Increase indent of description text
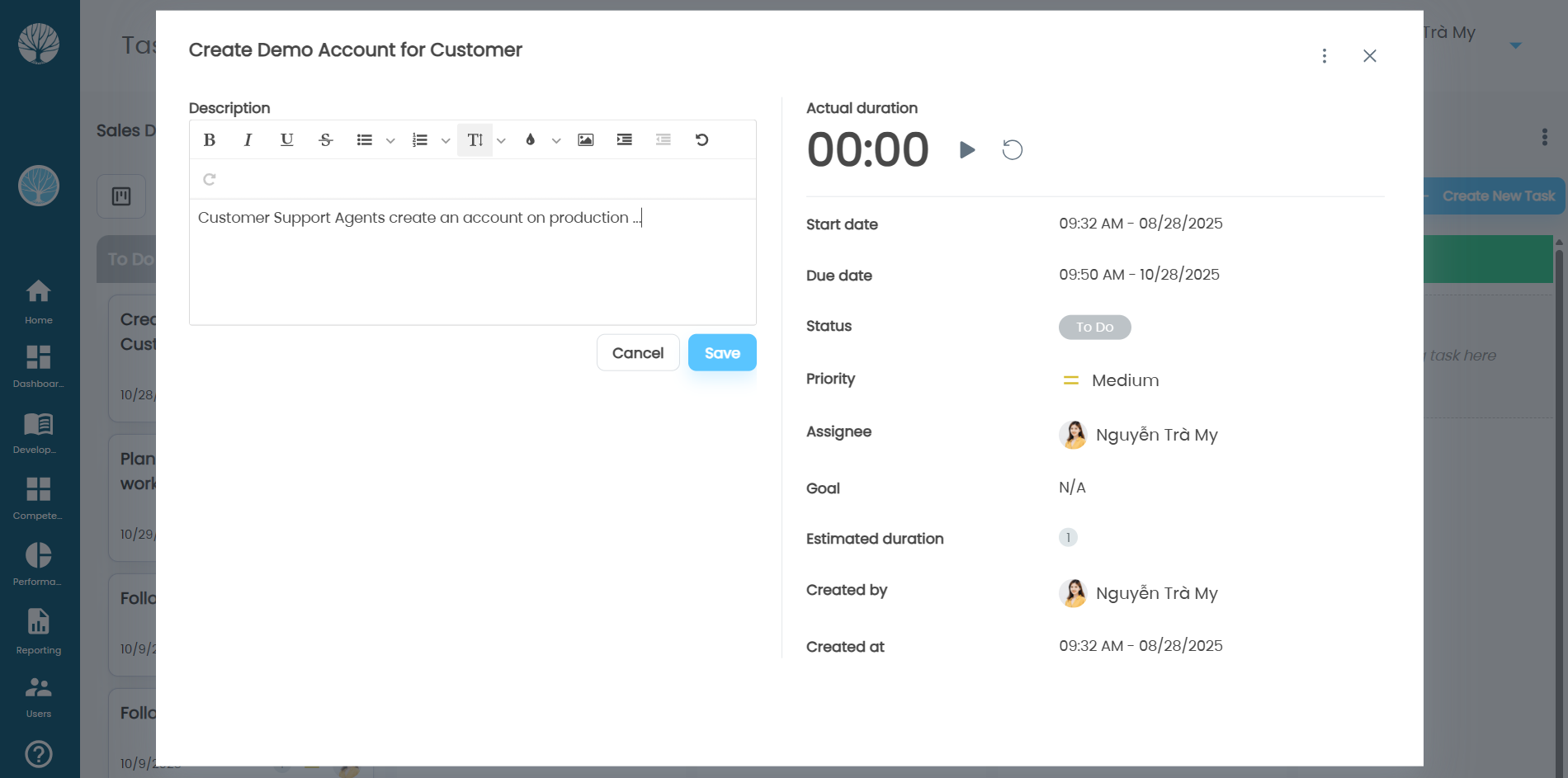The image size is (1568, 778). pos(624,140)
